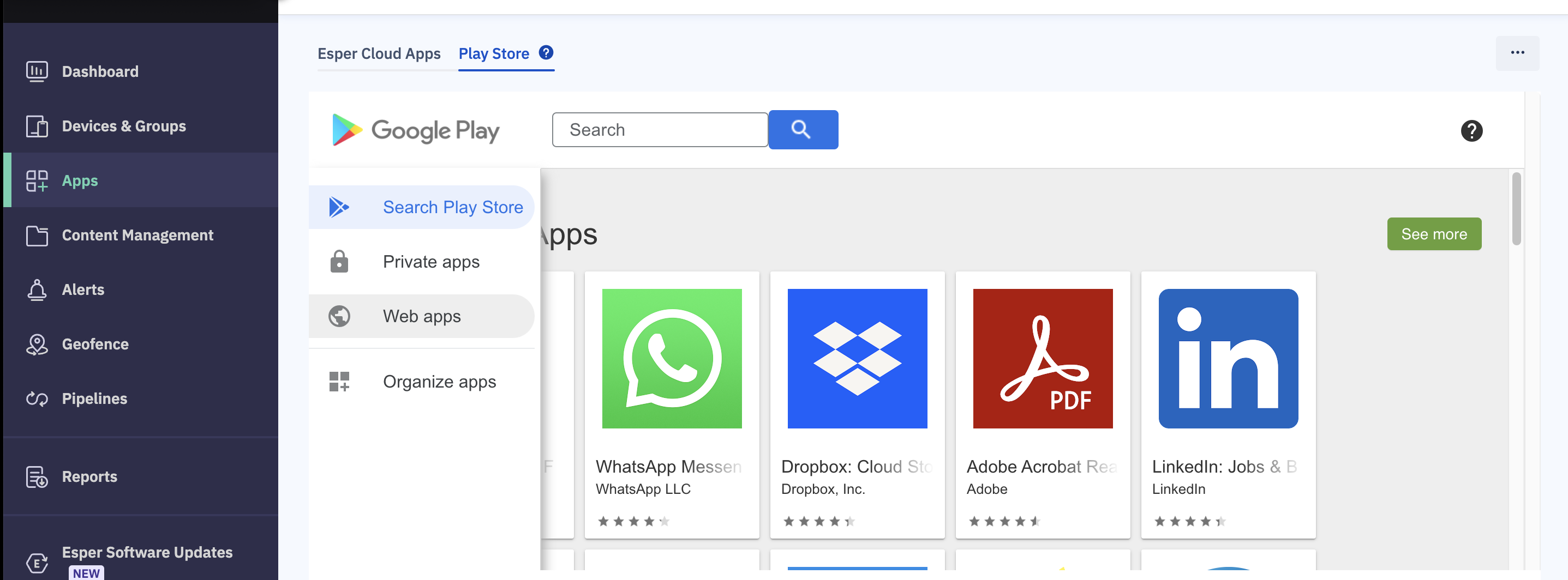Click the Adobe developer name text
This screenshot has height=580, width=1568.
(x=987, y=489)
